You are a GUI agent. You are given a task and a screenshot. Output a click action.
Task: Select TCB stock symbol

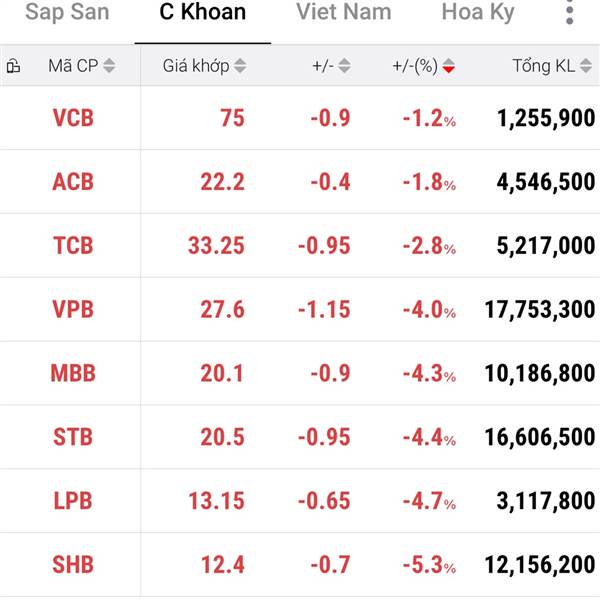click(x=73, y=246)
